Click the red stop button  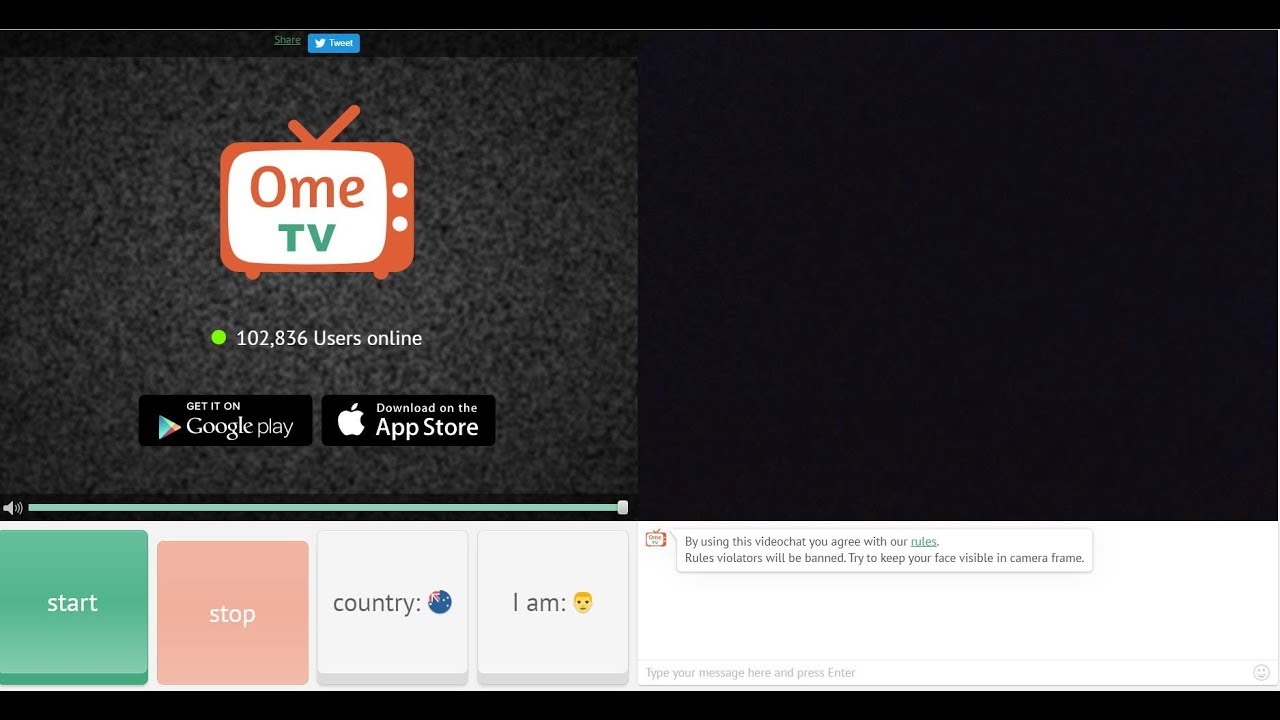232,613
